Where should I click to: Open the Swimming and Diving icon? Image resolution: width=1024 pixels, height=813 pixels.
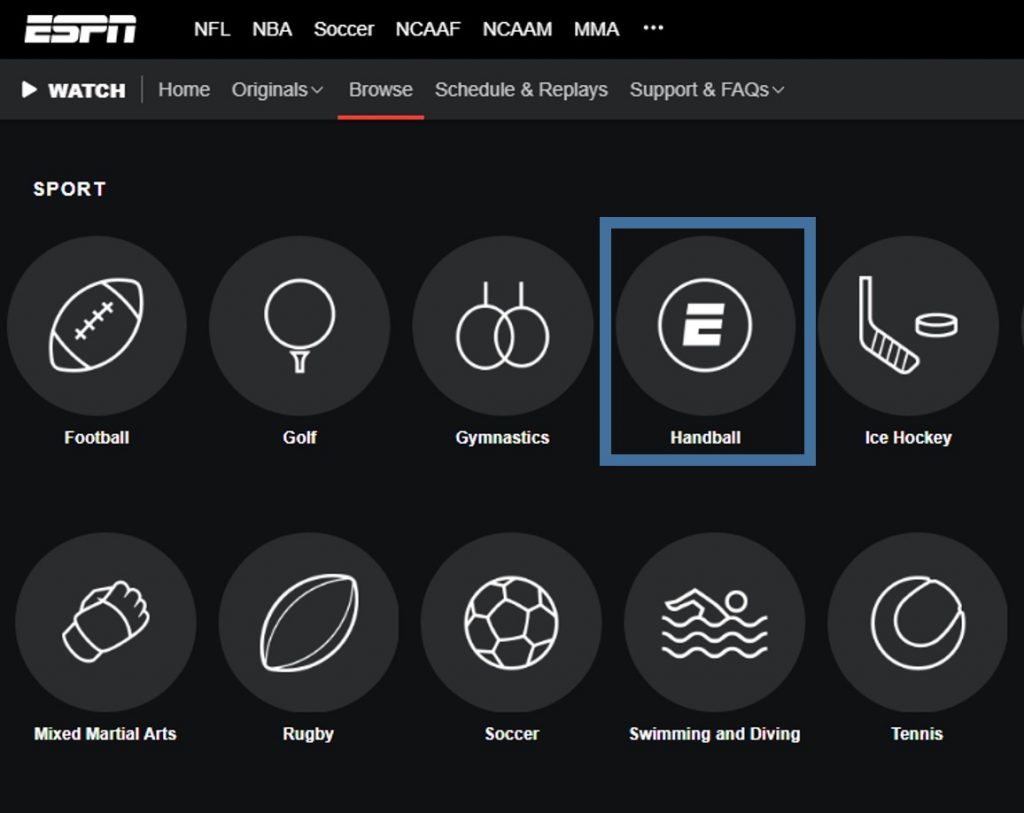click(x=714, y=622)
